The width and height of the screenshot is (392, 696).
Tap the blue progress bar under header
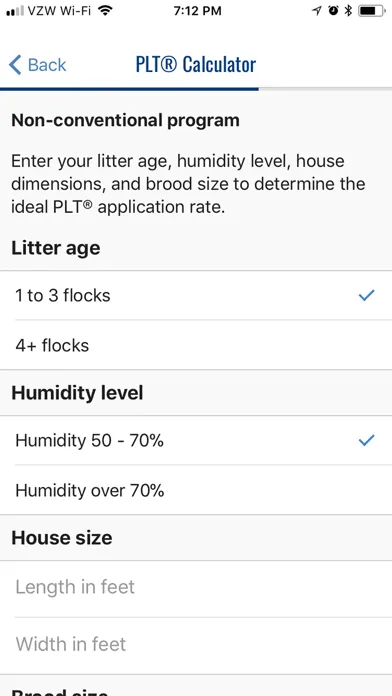tap(129, 89)
